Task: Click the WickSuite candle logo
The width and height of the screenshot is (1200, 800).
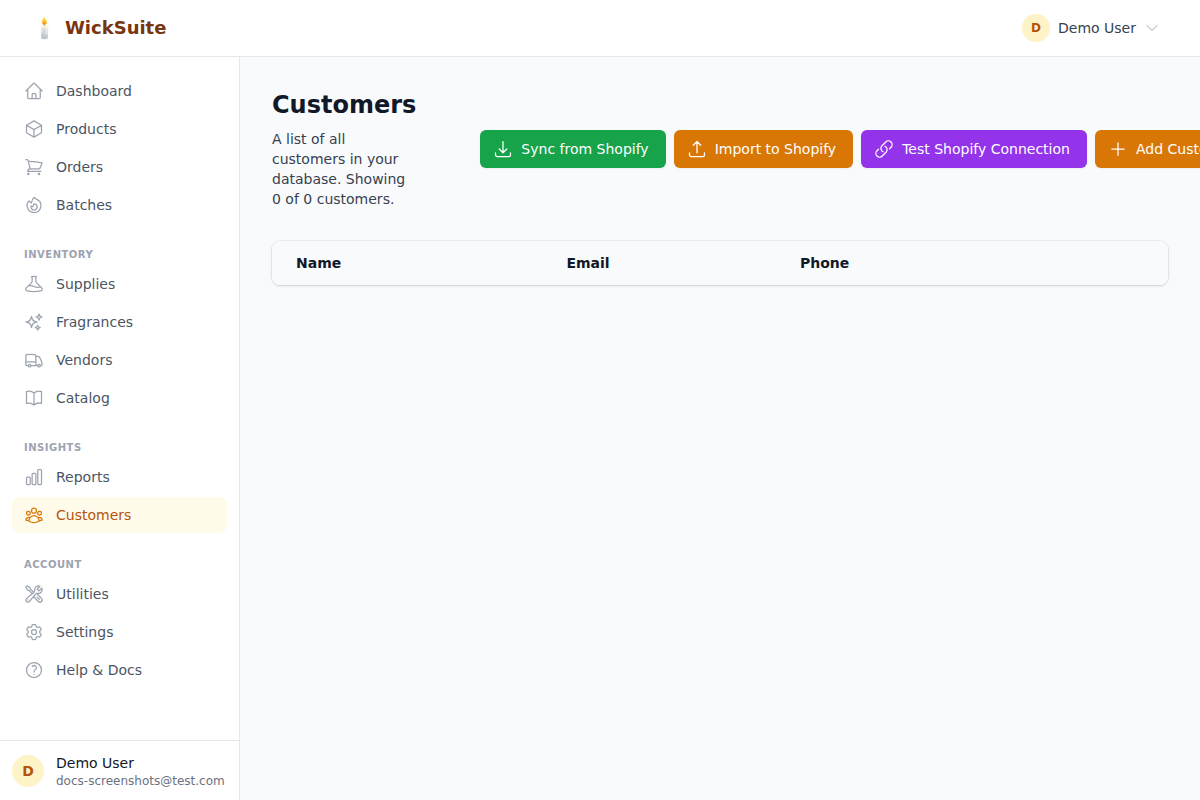Action: pos(44,27)
